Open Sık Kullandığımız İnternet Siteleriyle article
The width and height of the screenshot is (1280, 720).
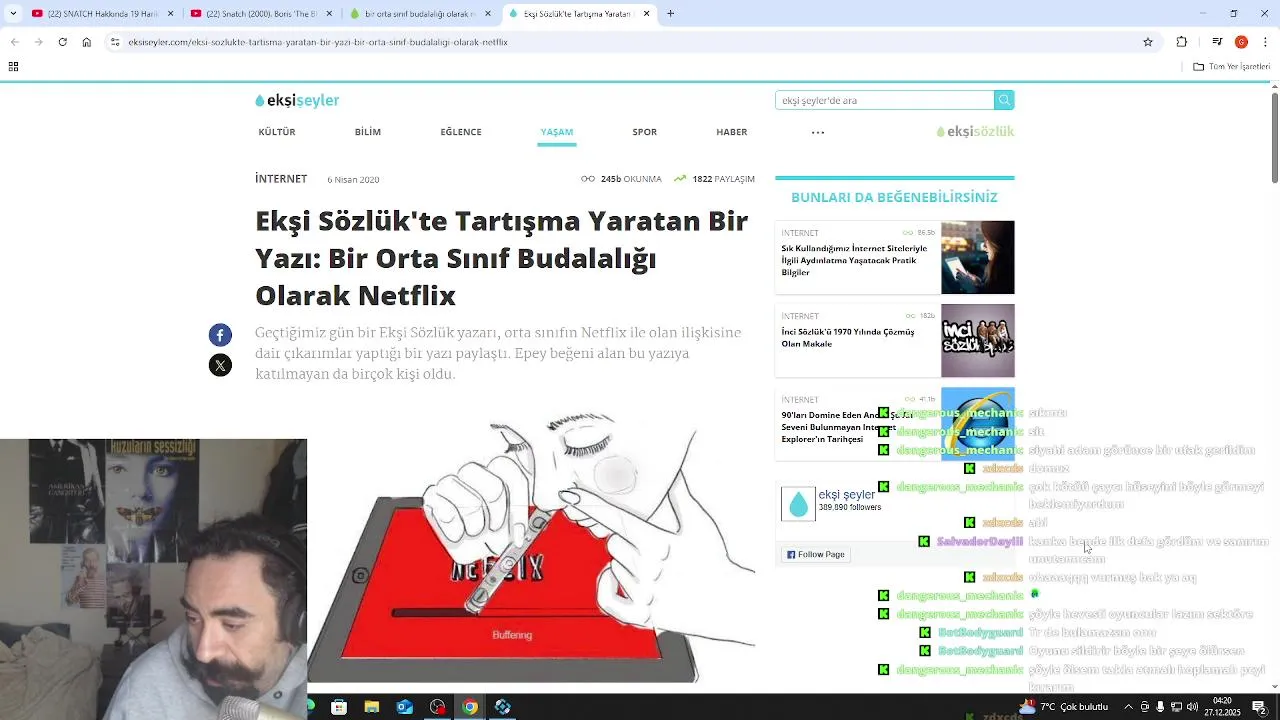coord(854,260)
